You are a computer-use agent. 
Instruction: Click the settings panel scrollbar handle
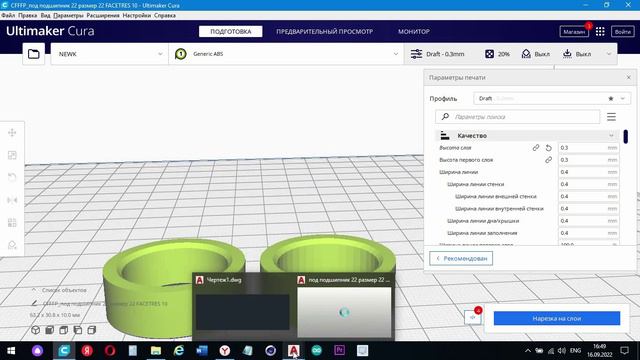(x=626, y=136)
